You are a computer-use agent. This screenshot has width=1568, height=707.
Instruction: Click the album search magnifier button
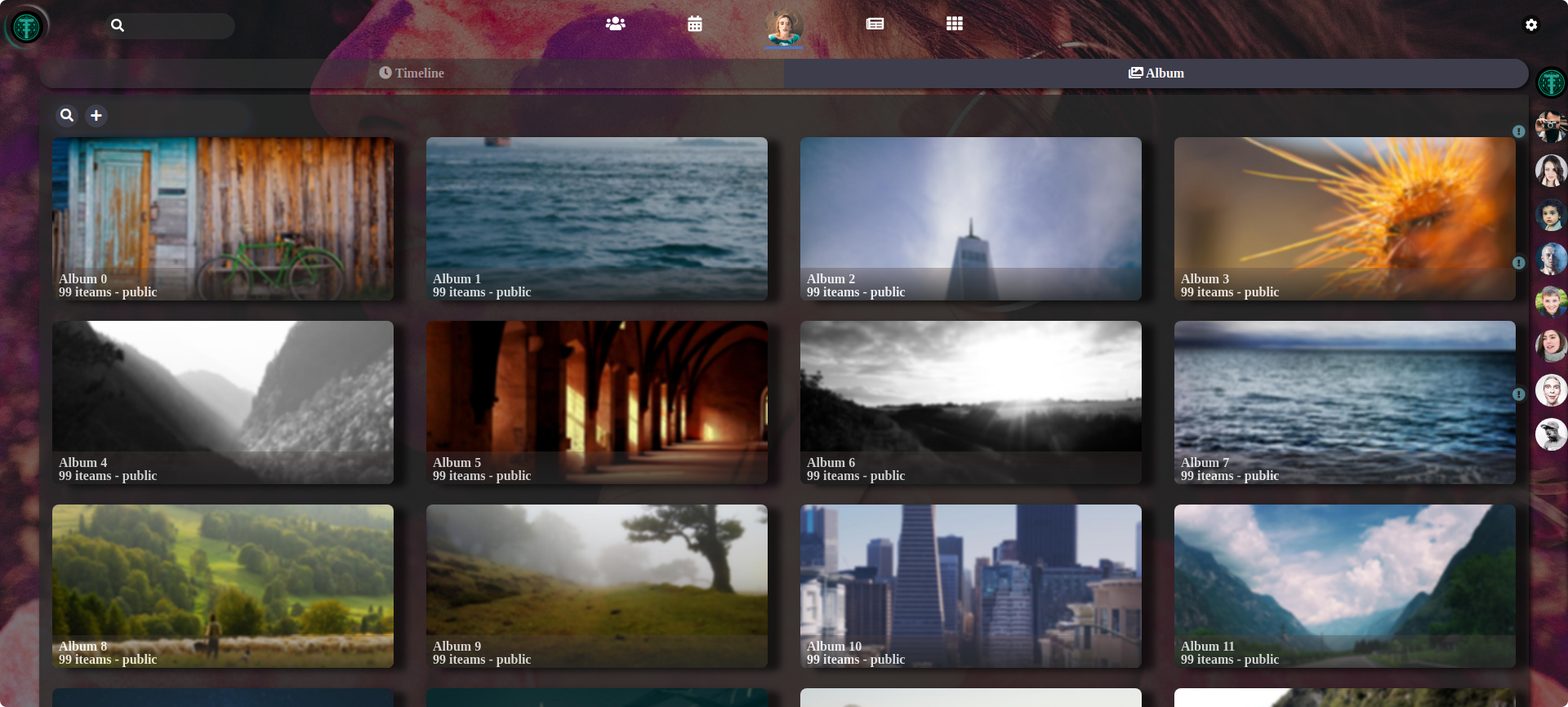[x=67, y=115]
